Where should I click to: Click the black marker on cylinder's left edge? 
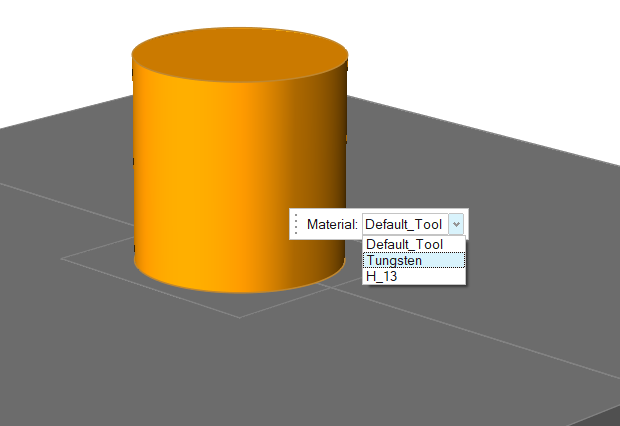(x=134, y=160)
